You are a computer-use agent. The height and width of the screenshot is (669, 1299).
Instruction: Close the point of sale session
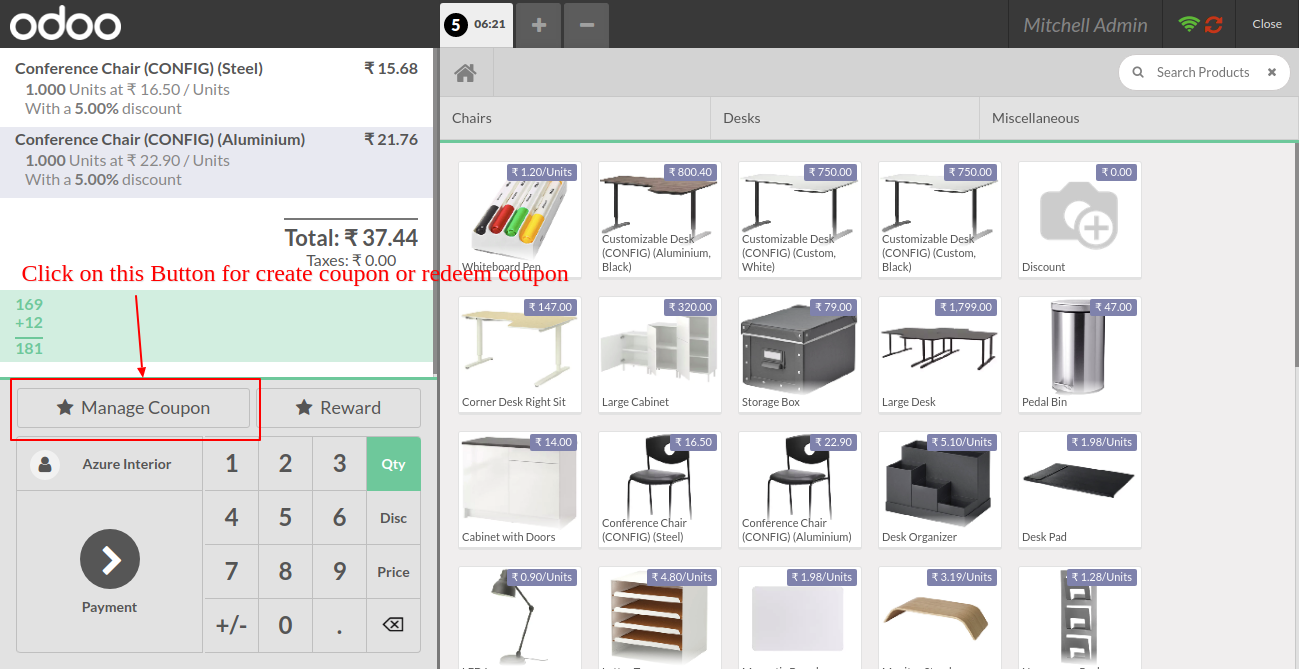click(1267, 24)
